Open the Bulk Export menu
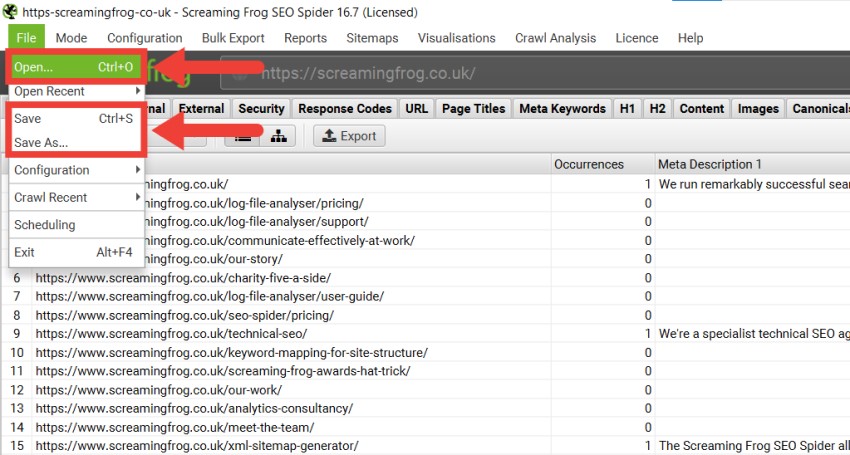Screen dimensions: 850x455 tap(233, 38)
